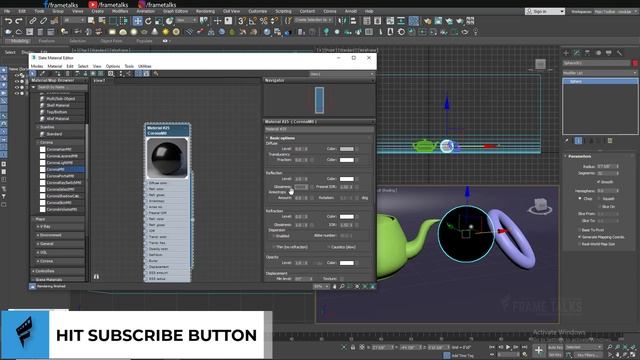This screenshot has height=360, width=640.
Task: Choose the Select and Move tool
Action: [138, 21]
